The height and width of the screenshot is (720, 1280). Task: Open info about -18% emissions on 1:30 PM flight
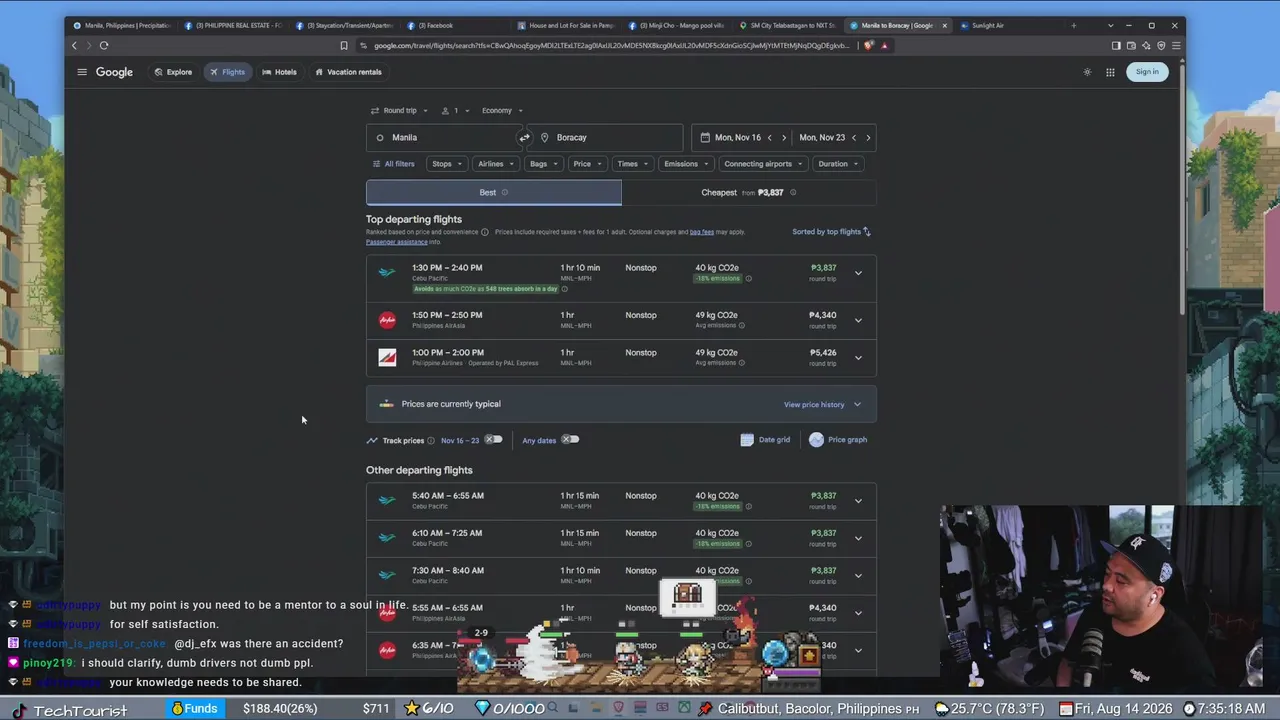[x=748, y=278]
